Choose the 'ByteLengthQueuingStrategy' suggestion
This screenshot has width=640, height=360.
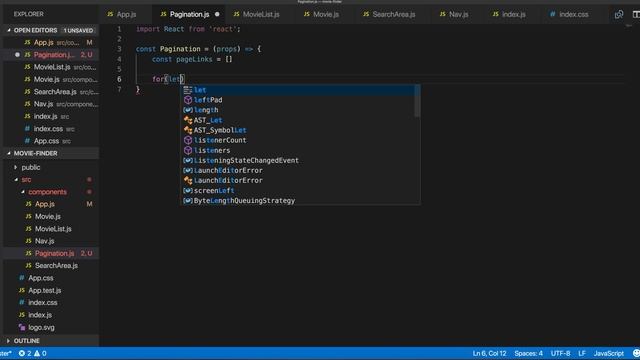(298, 201)
